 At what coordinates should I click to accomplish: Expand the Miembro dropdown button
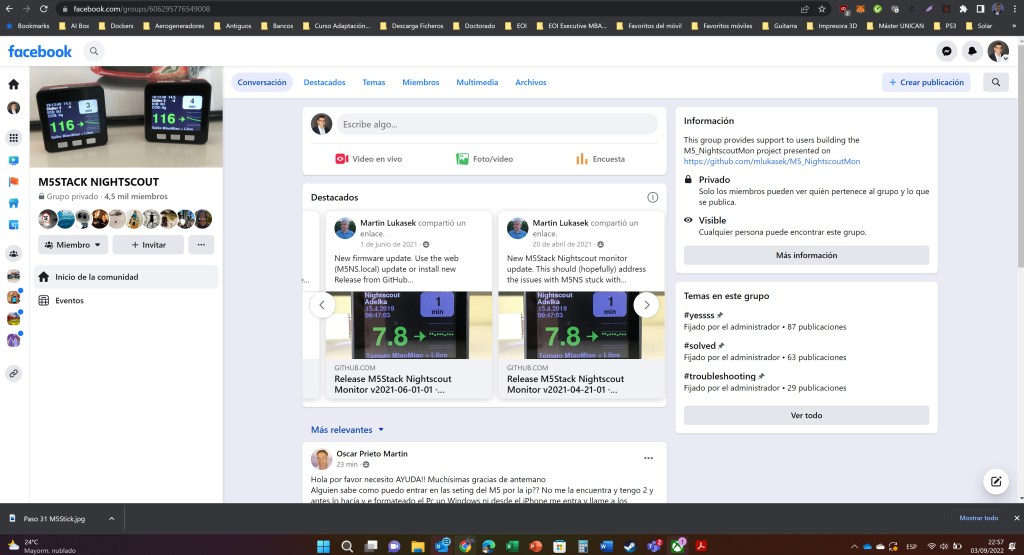(x=73, y=244)
